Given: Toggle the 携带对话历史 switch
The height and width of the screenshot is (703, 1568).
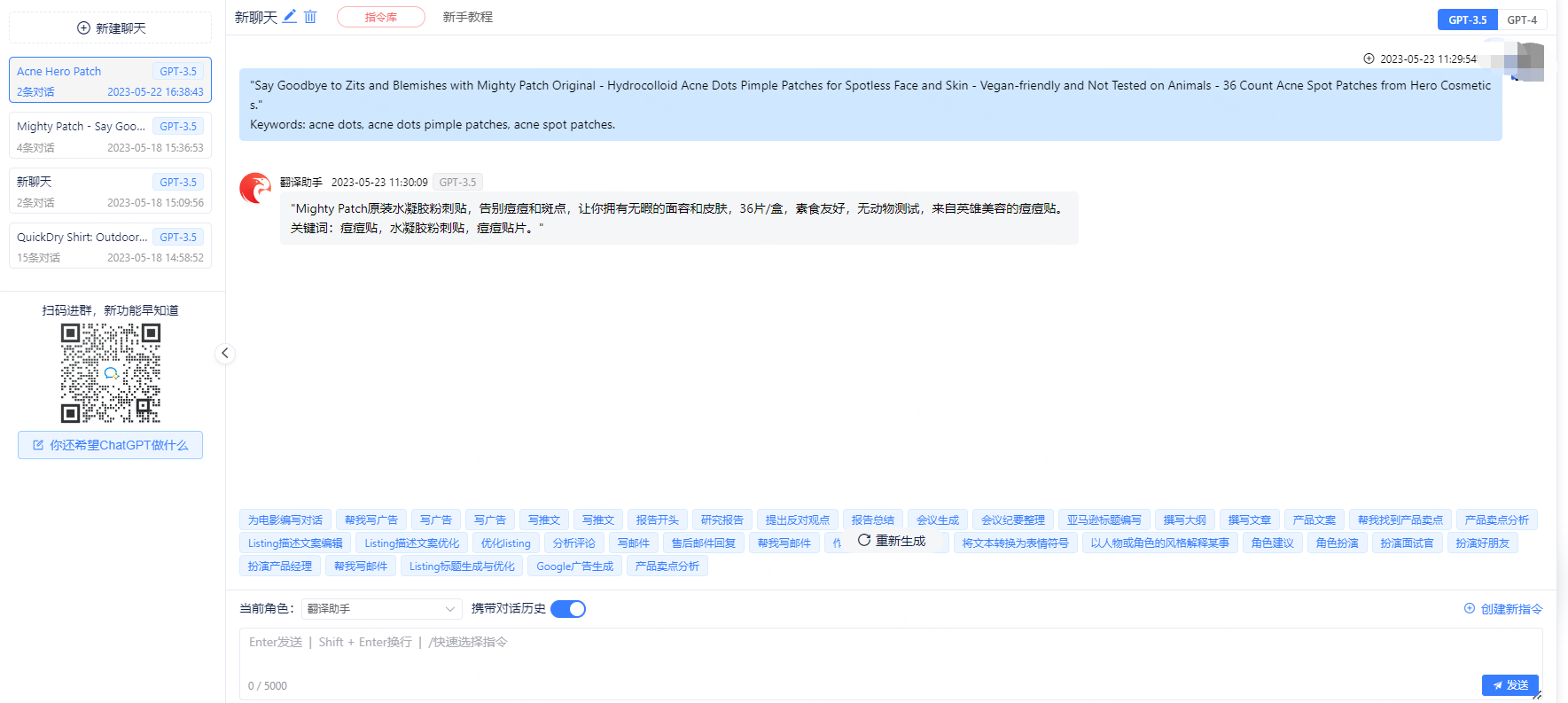Looking at the screenshot, I should (x=568, y=609).
